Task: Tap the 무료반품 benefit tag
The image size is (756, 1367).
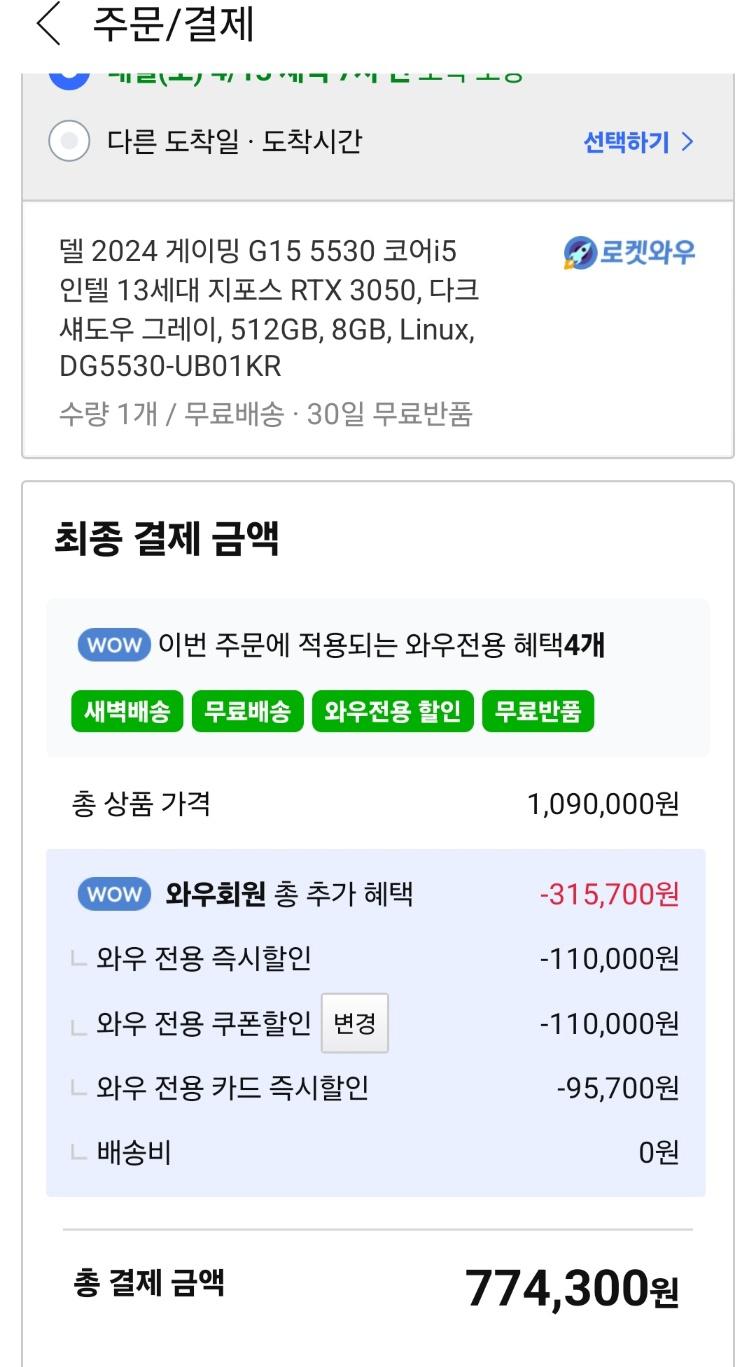Action: point(538,712)
